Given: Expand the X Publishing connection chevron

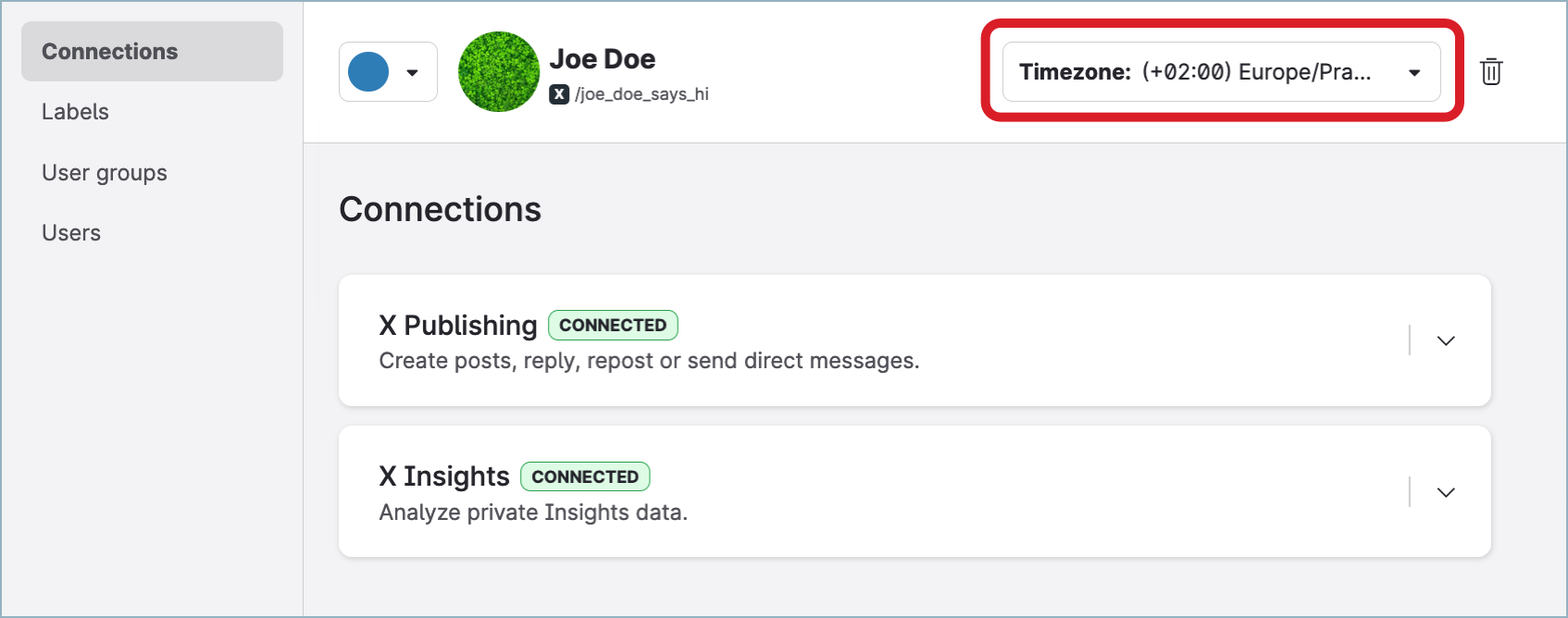Looking at the screenshot, I should coord(1446,340).
